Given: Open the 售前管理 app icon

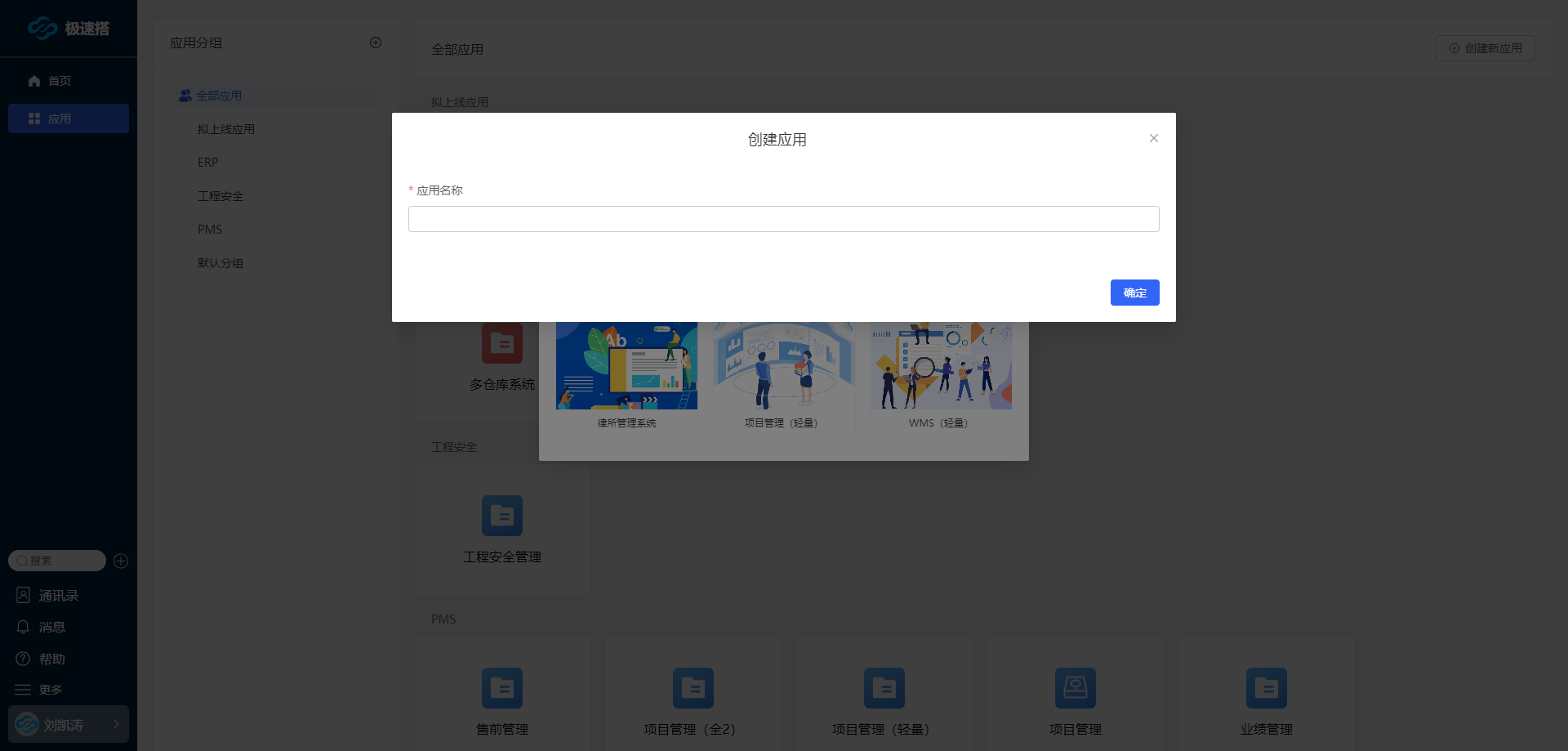Looking at the screenshot, I should [501, 688].
